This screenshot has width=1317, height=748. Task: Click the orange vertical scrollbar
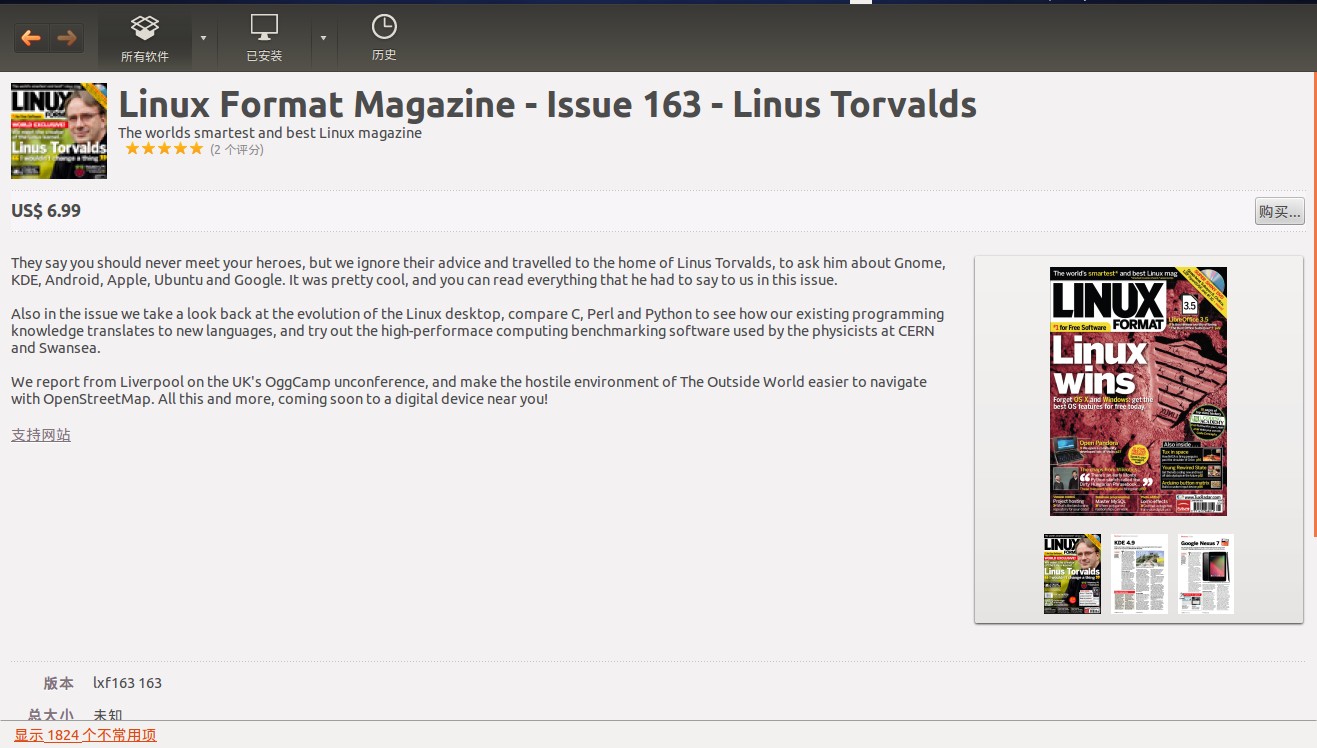pos(1314,304)
